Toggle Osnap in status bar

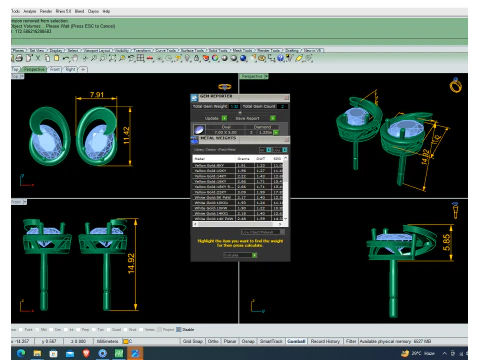[x=248, y=341]
